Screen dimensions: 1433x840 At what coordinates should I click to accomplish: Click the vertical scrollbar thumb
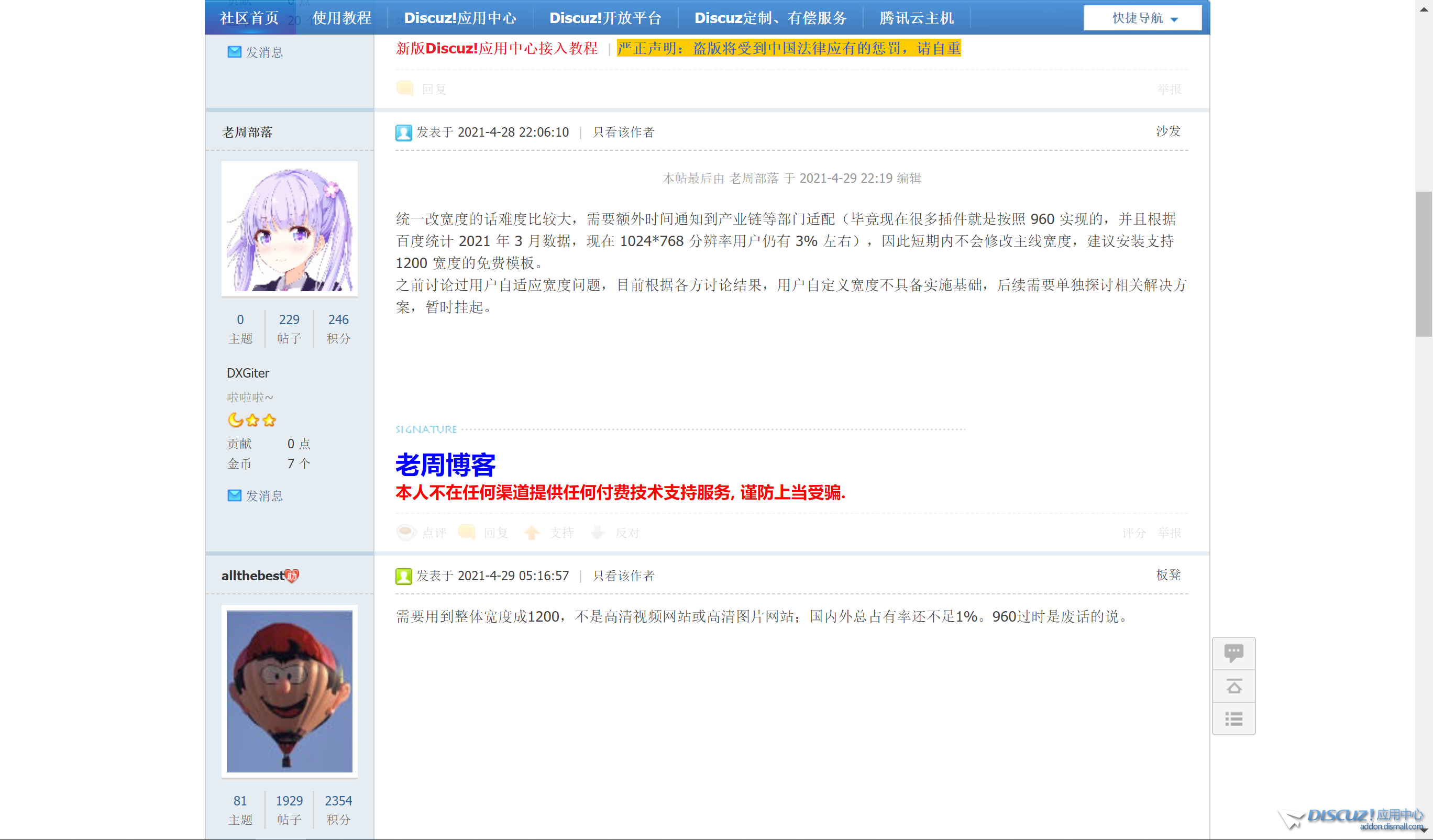tap(1424, 264)
